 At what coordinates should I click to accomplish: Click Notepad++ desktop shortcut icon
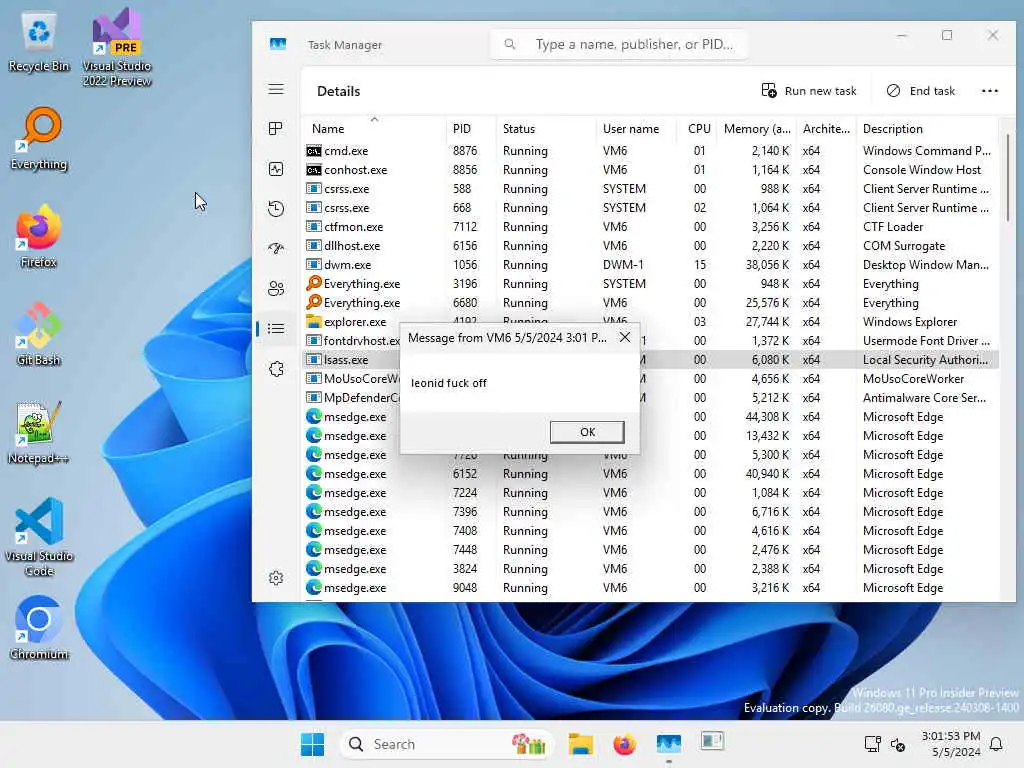coord(39,432)
